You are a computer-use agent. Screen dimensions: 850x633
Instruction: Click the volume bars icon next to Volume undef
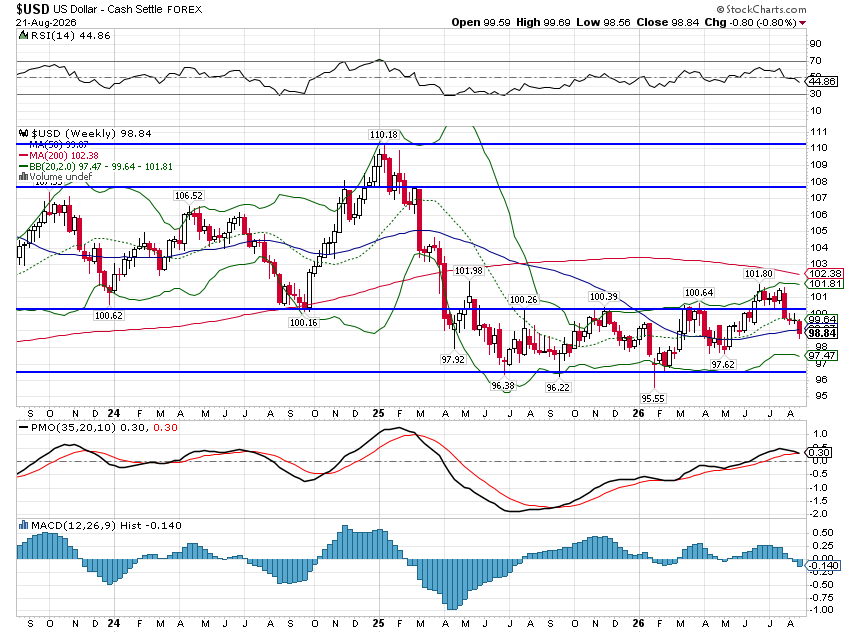(23, 177)
